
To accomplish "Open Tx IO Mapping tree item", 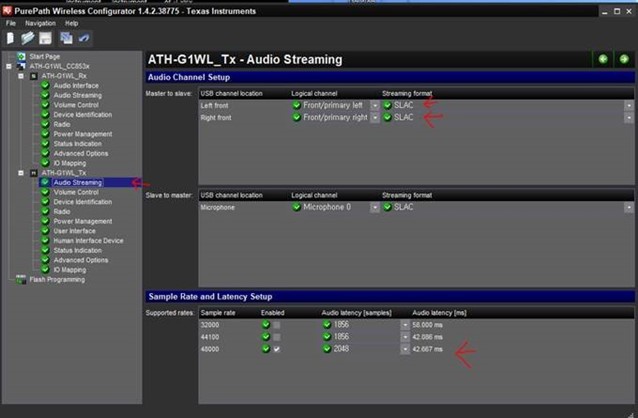I will click(70, 270).
